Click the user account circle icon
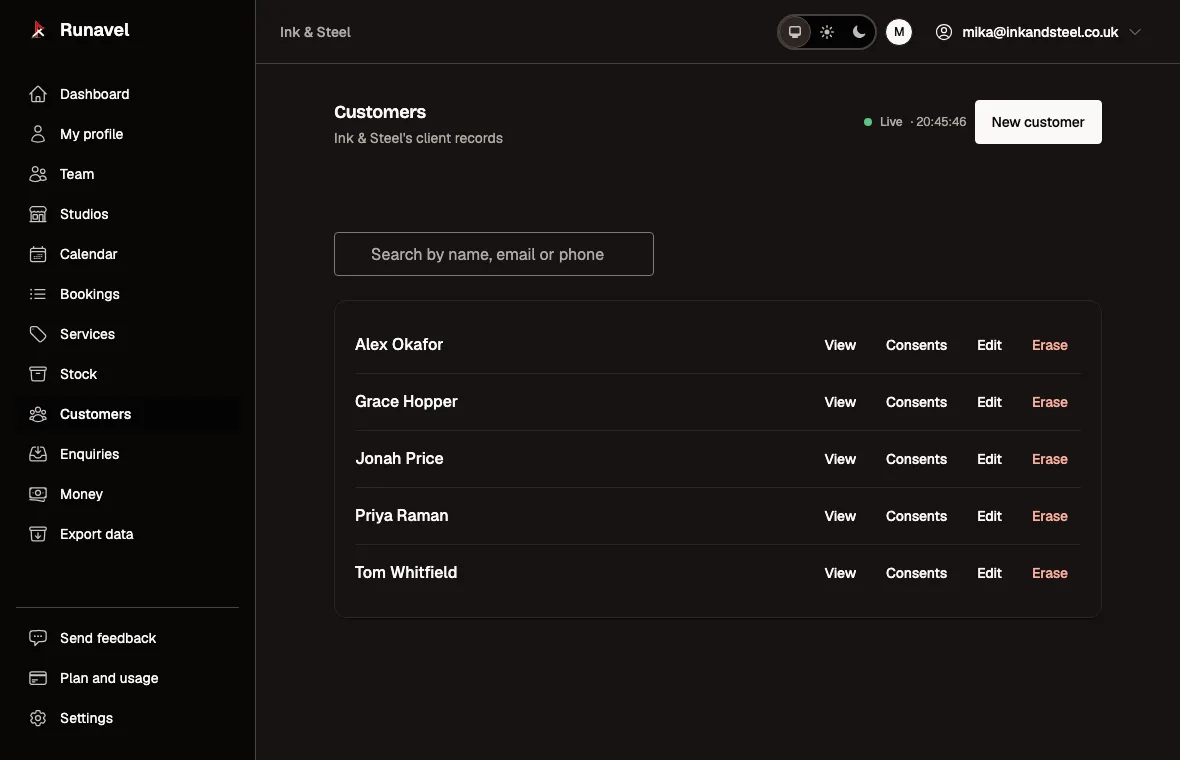This screenshot has width=1180, height=760. click(944, 32)
